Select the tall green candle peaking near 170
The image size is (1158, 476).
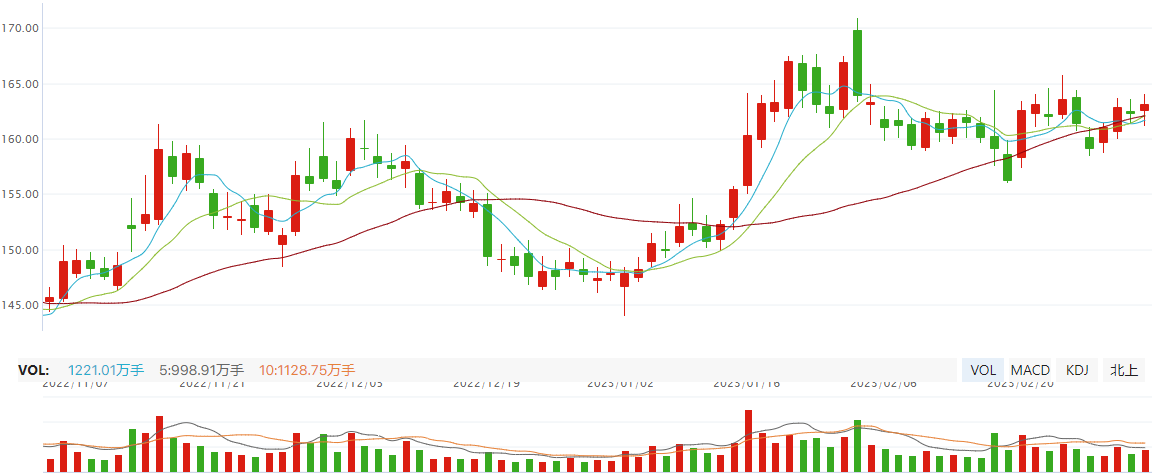tap(857, 62)
